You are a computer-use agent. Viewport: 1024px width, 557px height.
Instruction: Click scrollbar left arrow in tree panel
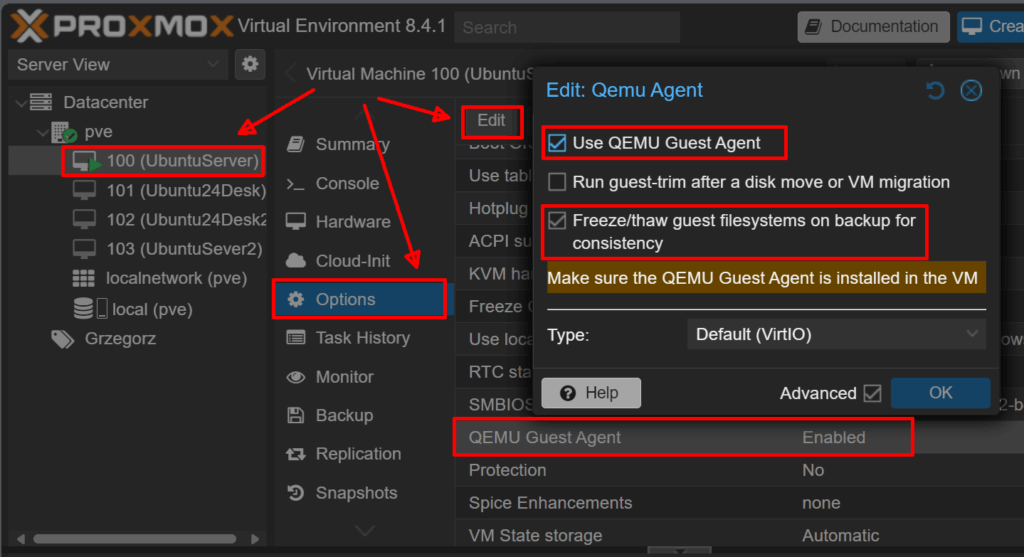click(21, 539)
